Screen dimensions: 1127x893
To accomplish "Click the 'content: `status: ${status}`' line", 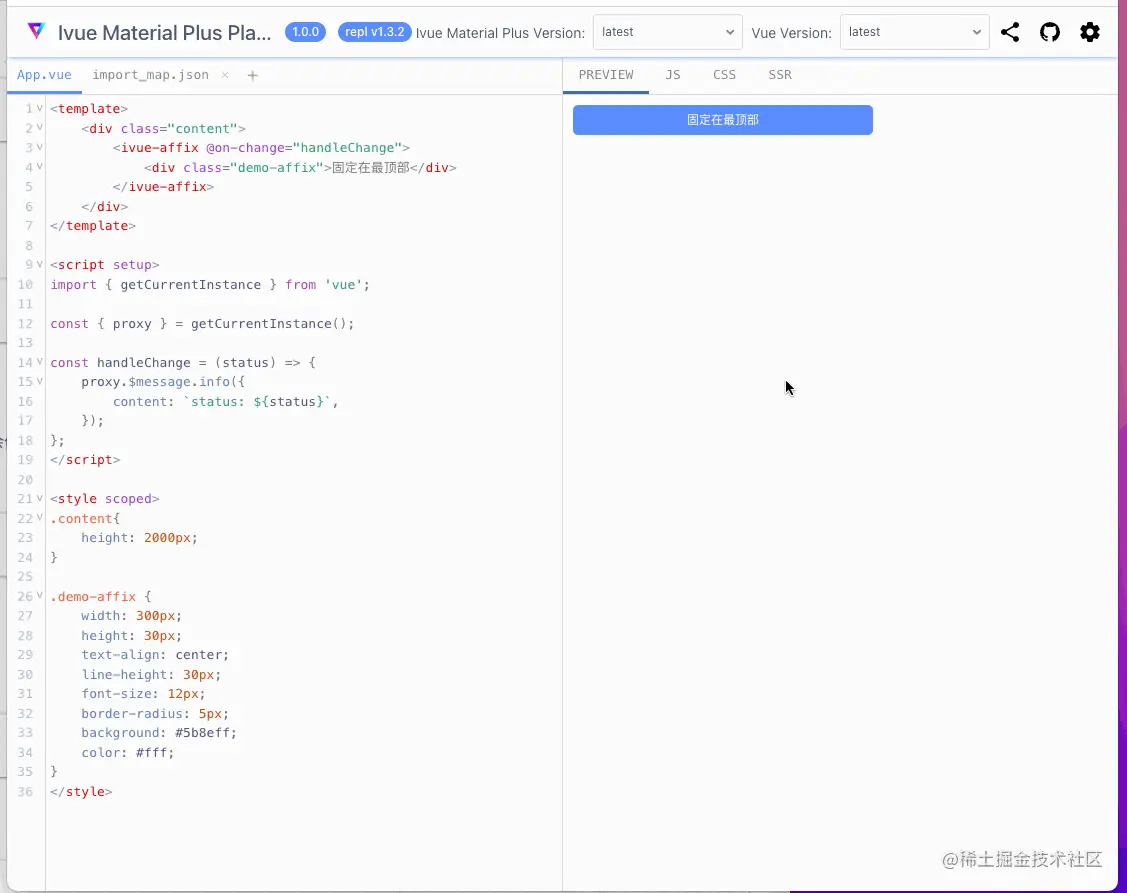I will [225, 401].
